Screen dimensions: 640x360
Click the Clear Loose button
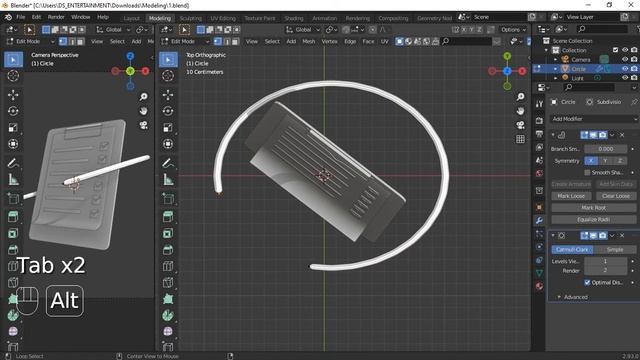point(616,196)
